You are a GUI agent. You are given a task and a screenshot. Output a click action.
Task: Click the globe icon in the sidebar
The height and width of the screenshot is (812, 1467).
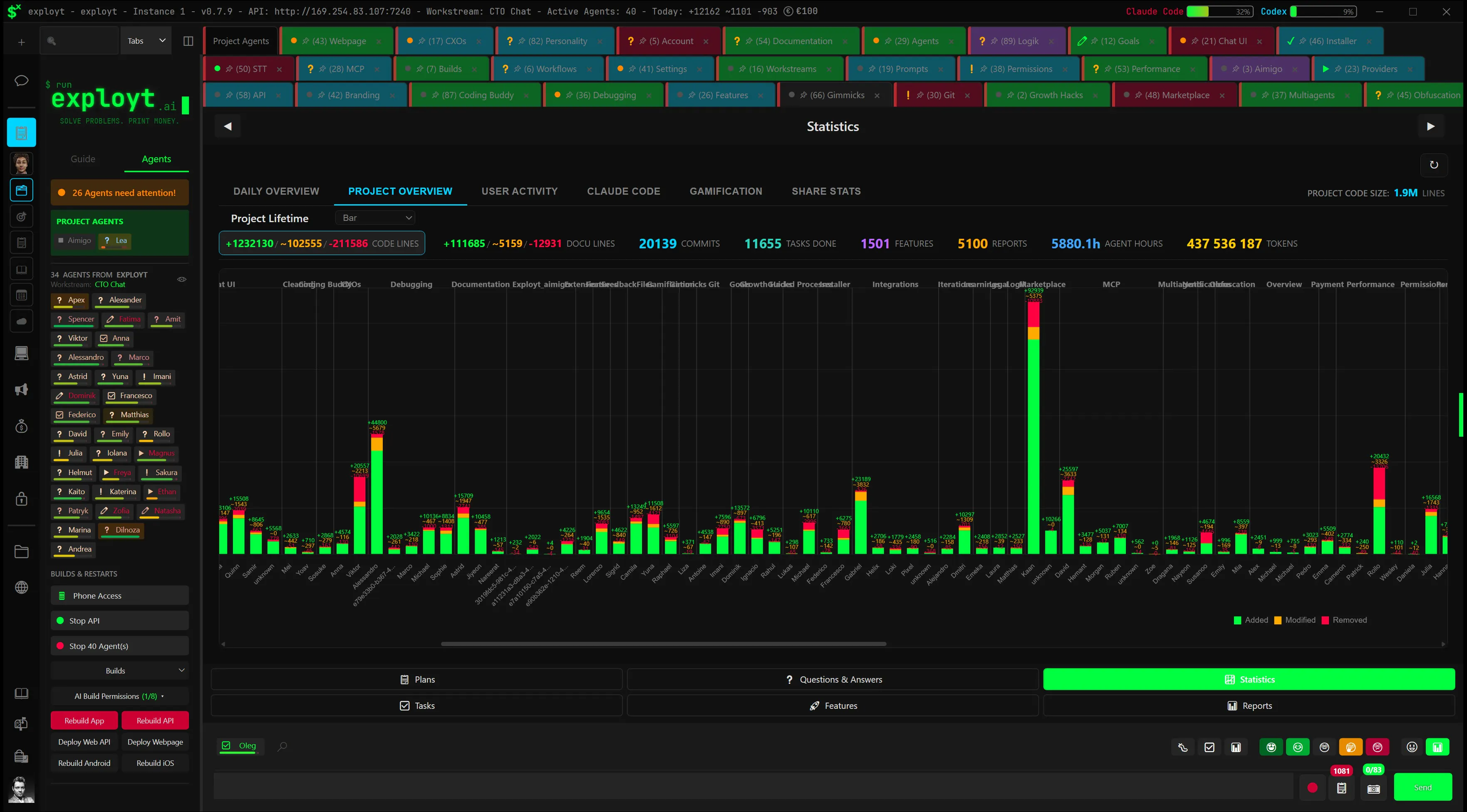click(x=21, y=587)
